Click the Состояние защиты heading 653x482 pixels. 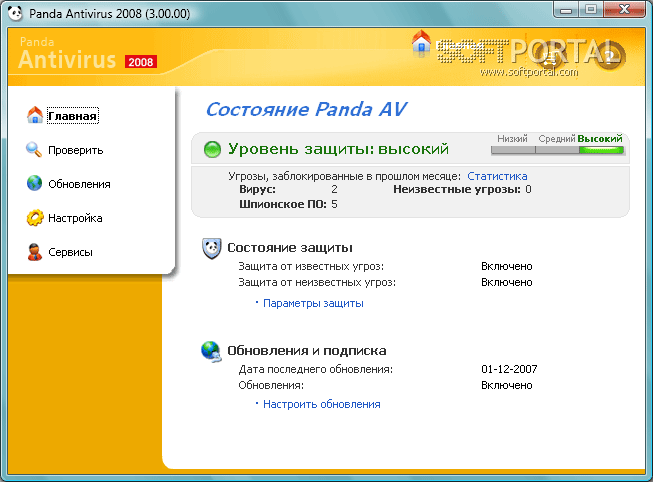coord(290,248)
